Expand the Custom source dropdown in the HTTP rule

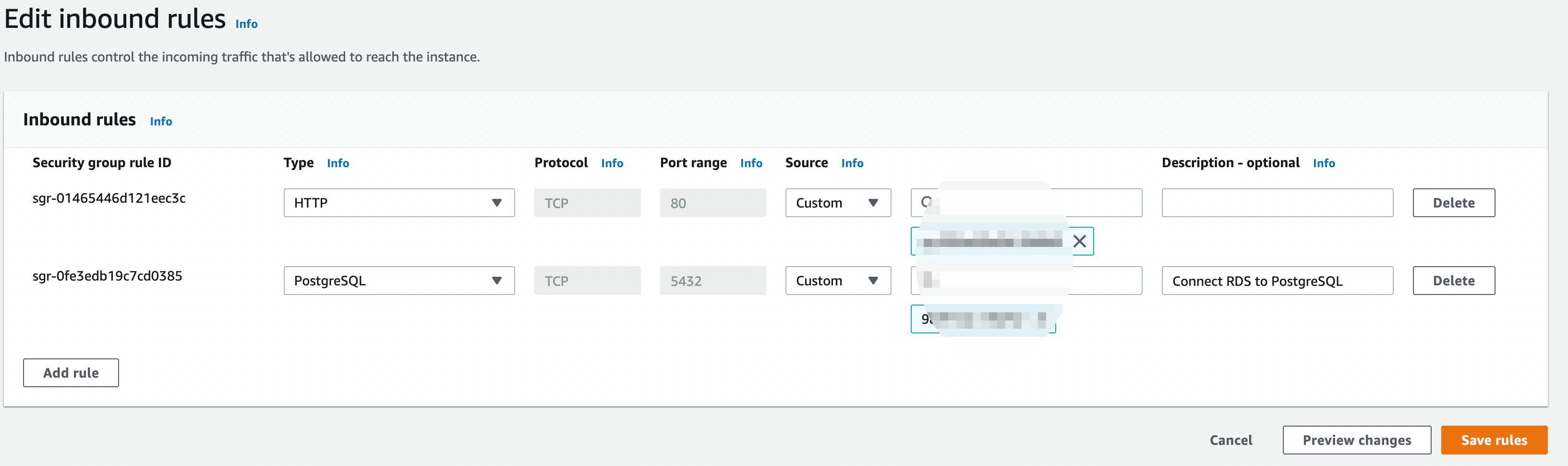point(838,203)
